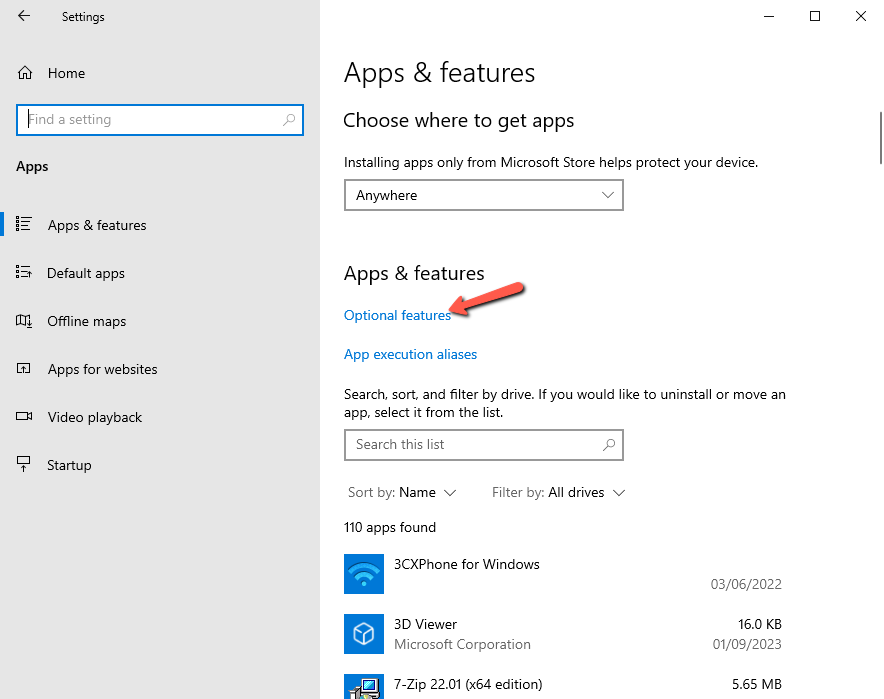
Task: Go to Apps for websites settings
Action: click(102, 369)
